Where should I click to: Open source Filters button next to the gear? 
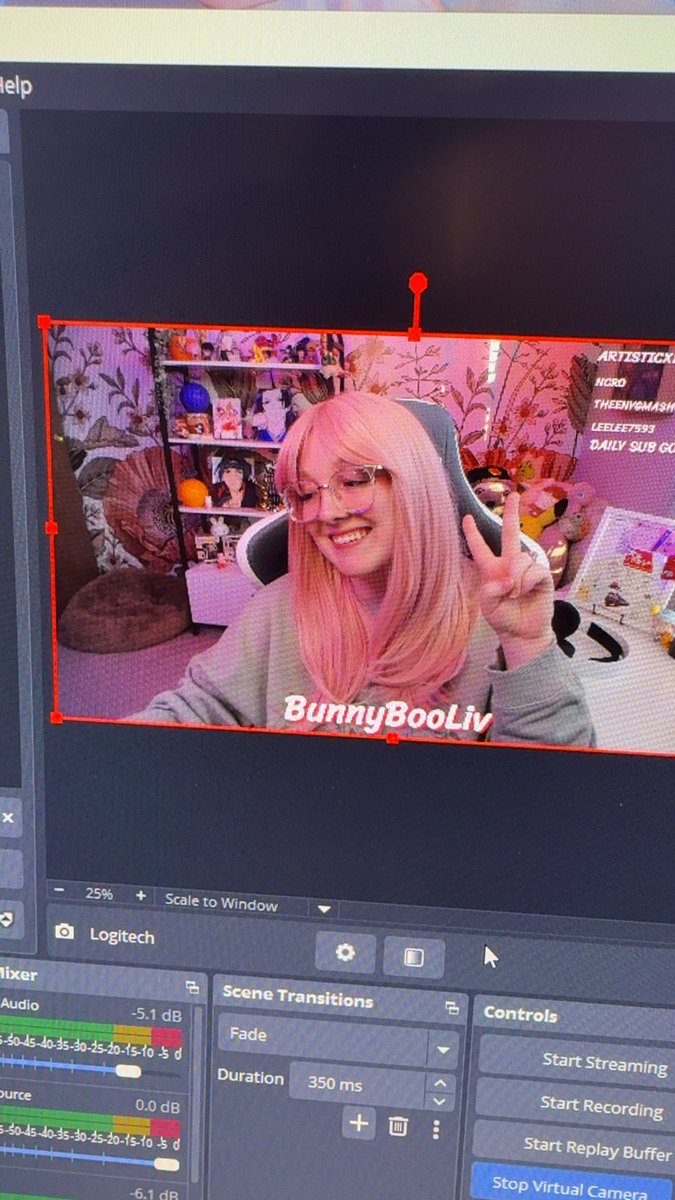click(413, 957)
